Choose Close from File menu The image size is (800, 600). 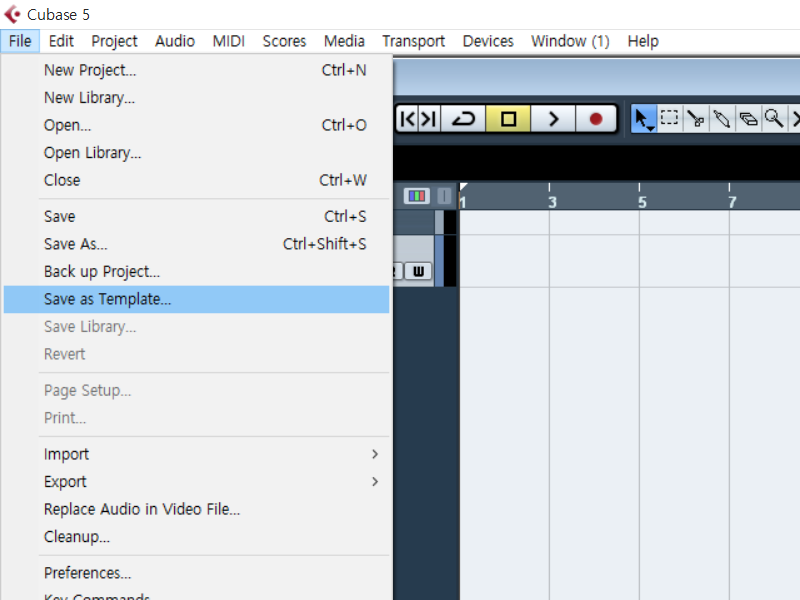196,180
